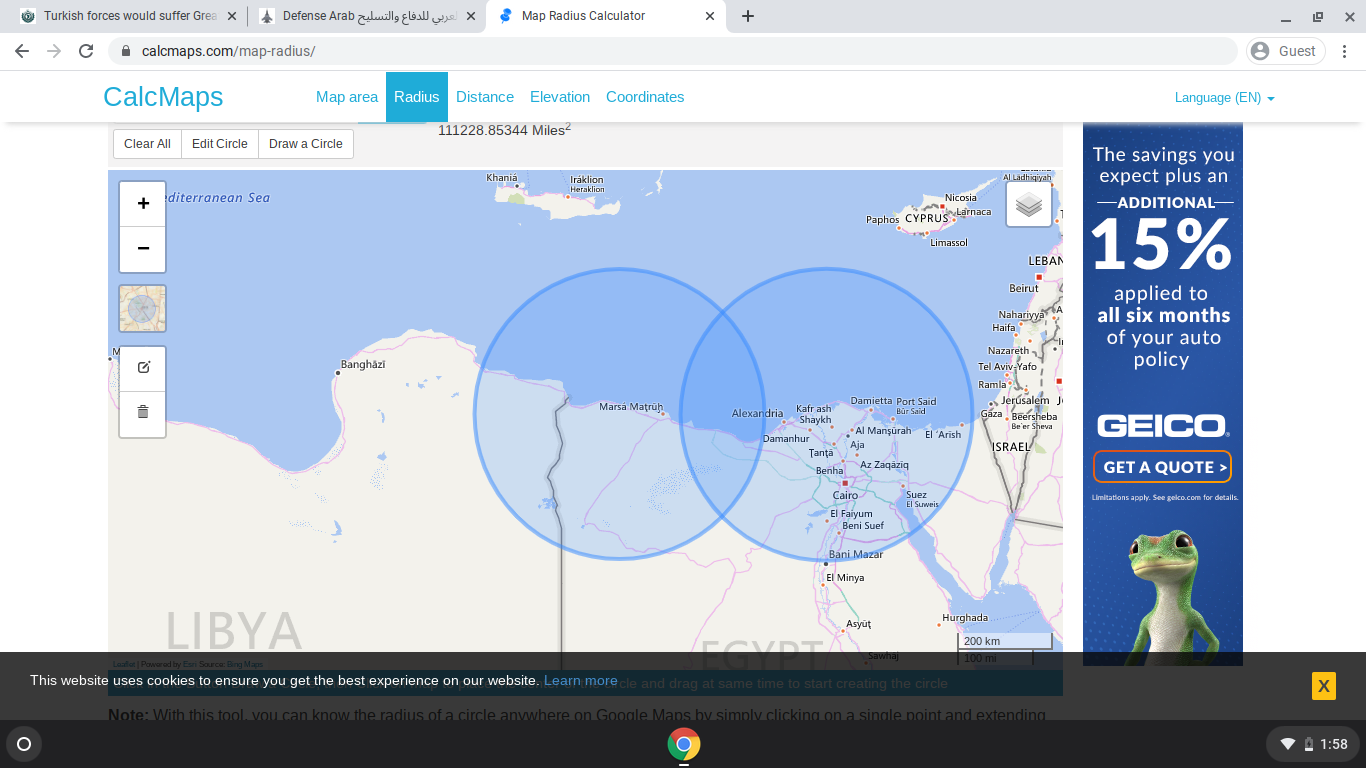Click the Leaflet attribution link
1366x768 pixels.
[123, 664]
